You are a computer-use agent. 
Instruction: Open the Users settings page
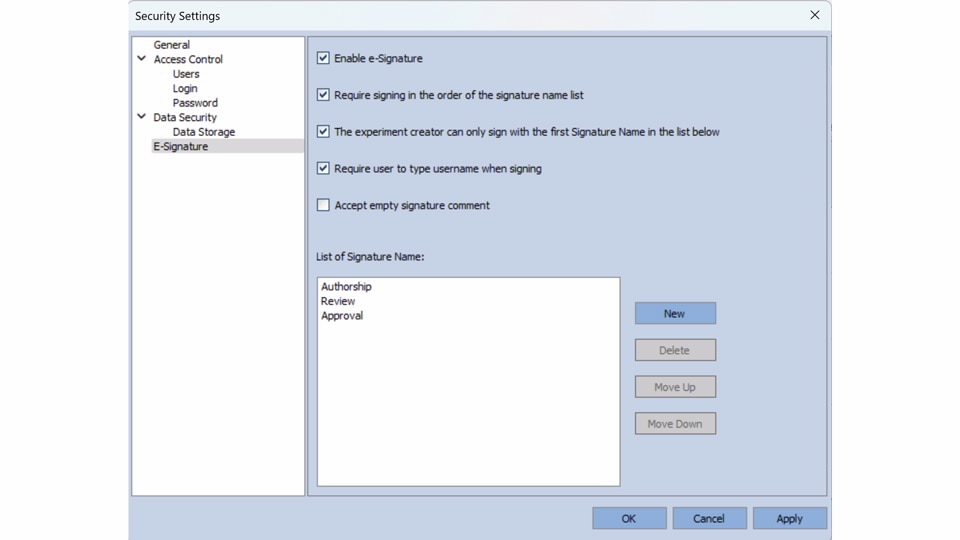pos(186,74)
